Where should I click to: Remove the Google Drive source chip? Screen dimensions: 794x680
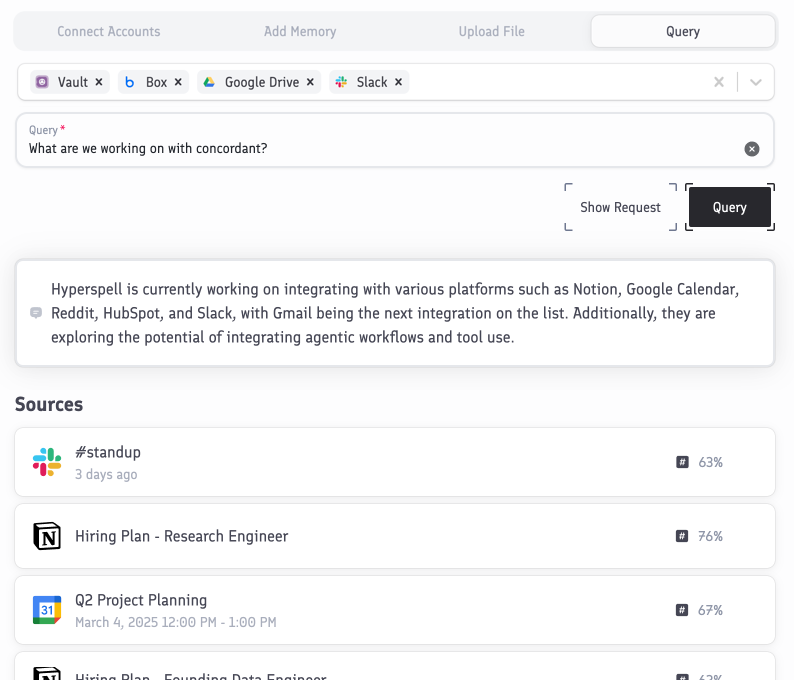pos(310,82)
